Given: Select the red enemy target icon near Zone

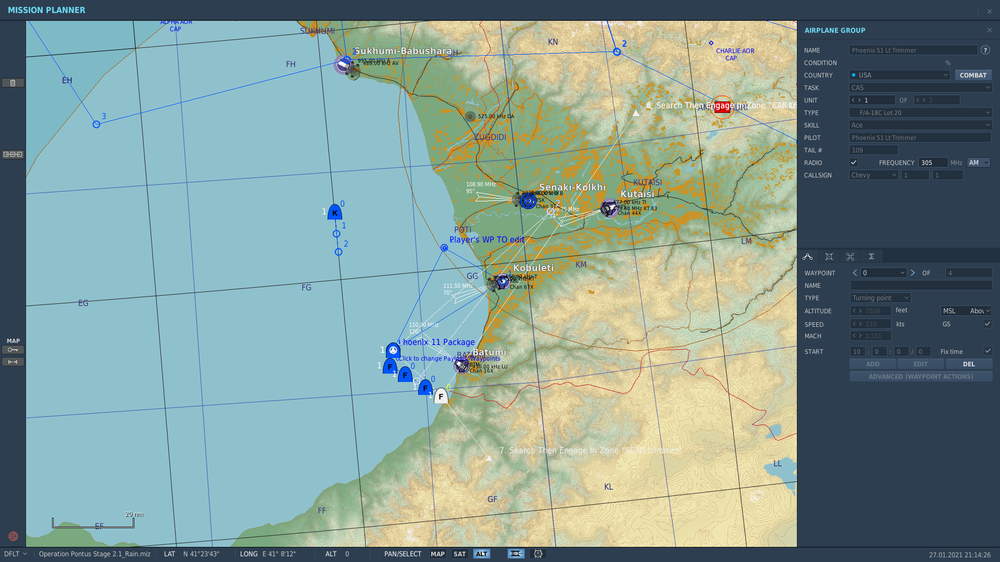Looking at the screenshot, I should (x=722, y=107).
